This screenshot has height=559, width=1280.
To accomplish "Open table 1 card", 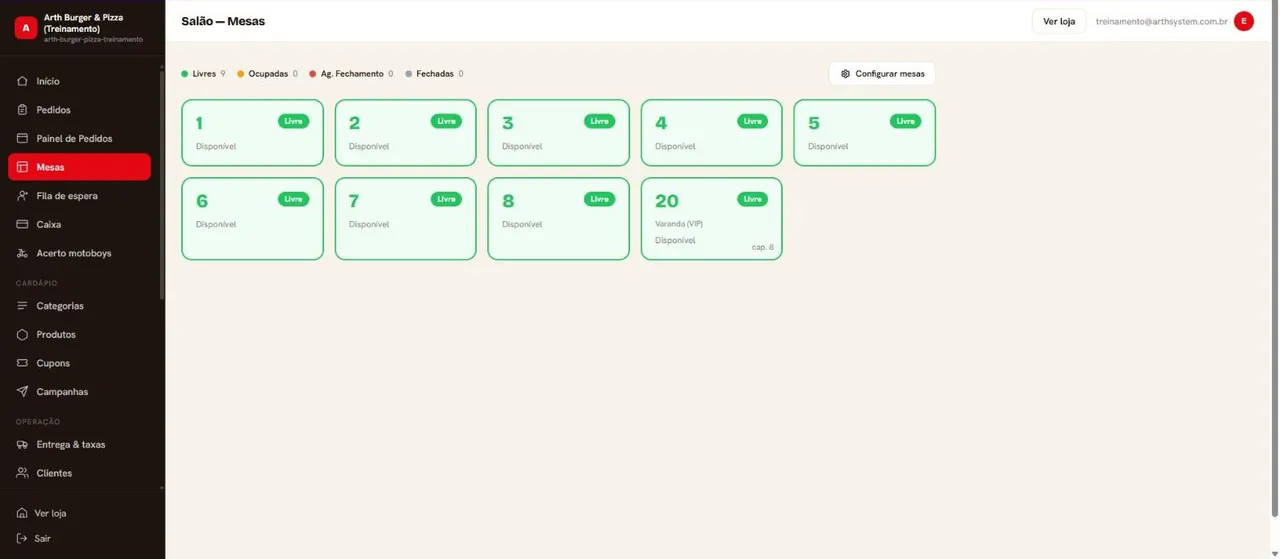I will click(252, 132).
